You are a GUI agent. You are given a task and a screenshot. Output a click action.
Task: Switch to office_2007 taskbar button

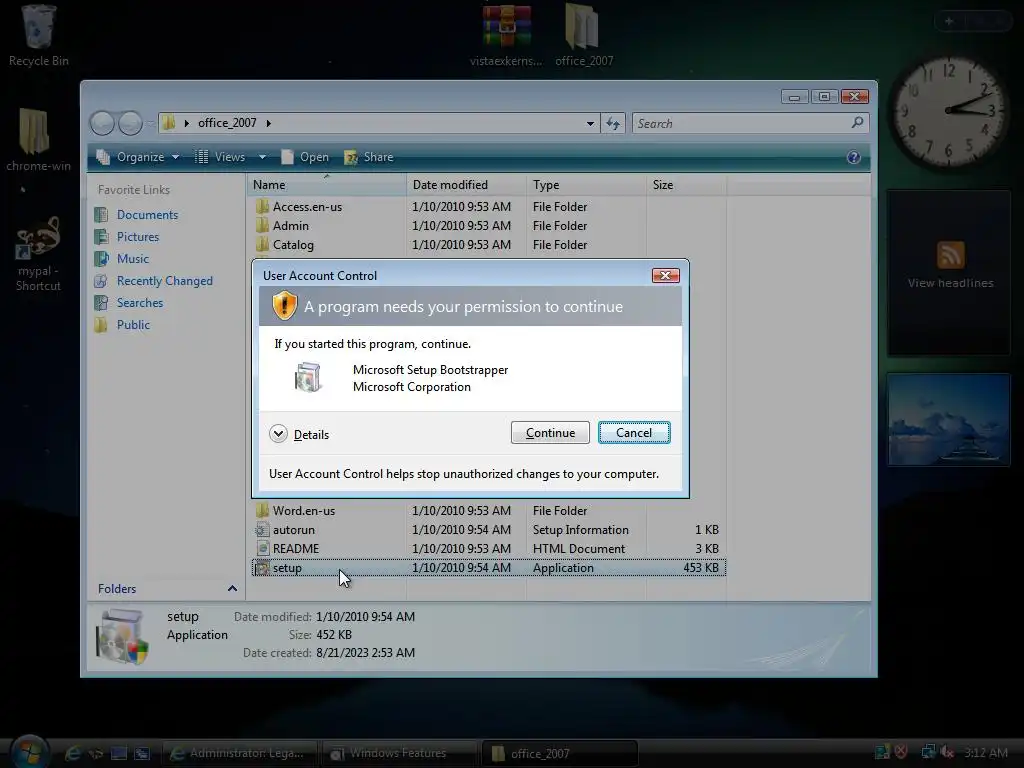point(559,753)
